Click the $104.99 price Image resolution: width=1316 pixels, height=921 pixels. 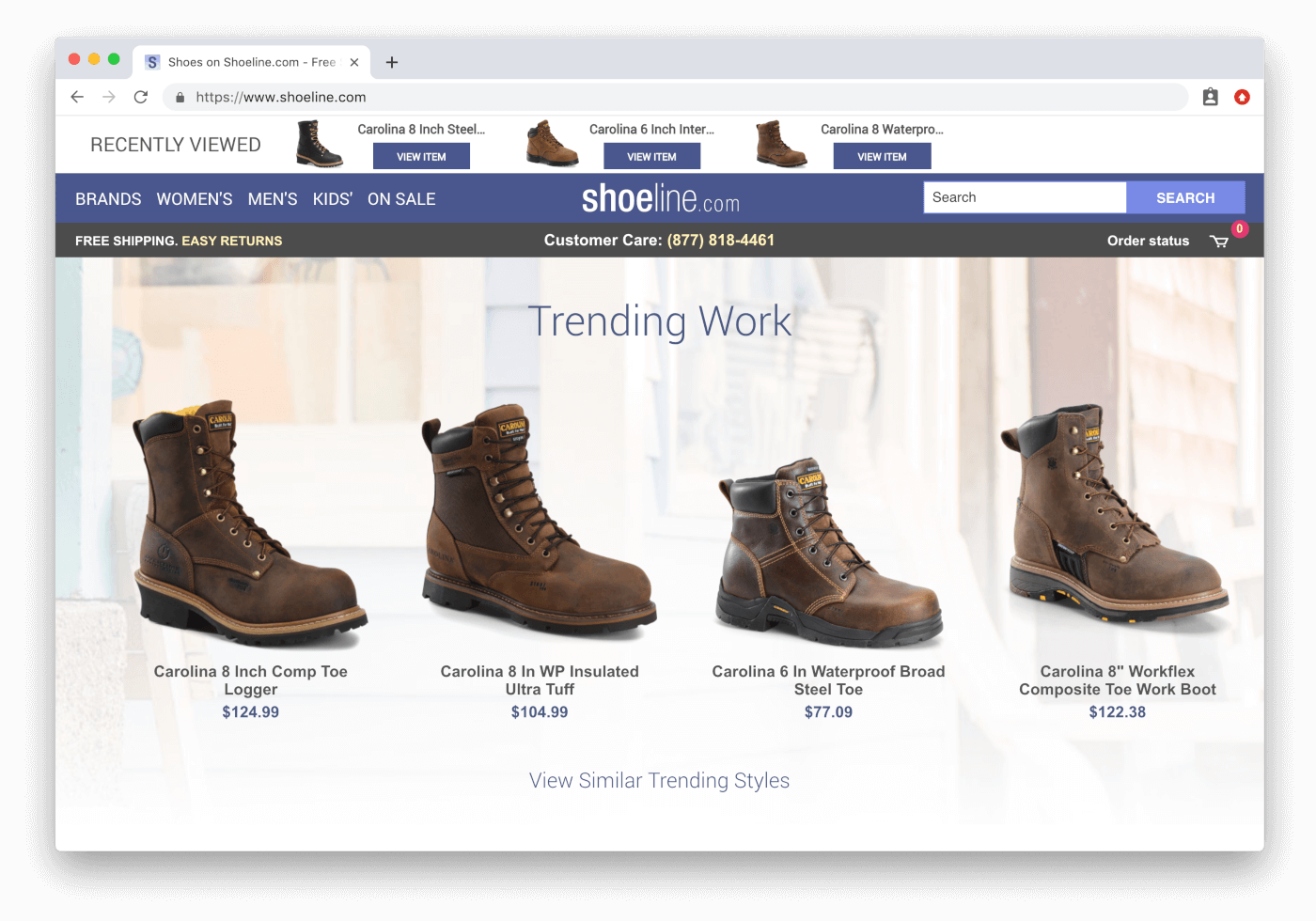click(x=540, y=712)
